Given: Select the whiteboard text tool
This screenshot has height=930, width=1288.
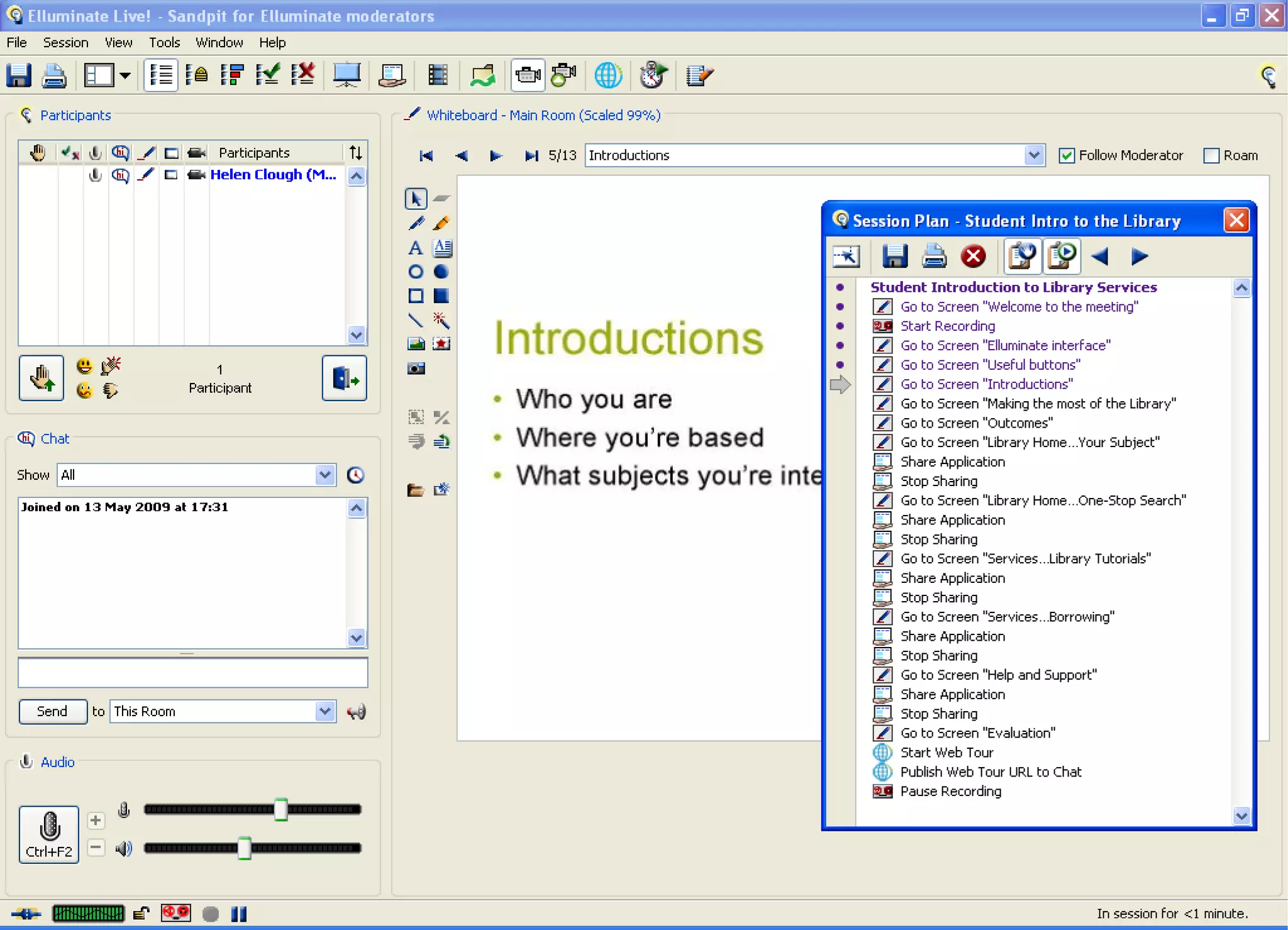Looking at the screenshot, I should click(x=415, y=248).
